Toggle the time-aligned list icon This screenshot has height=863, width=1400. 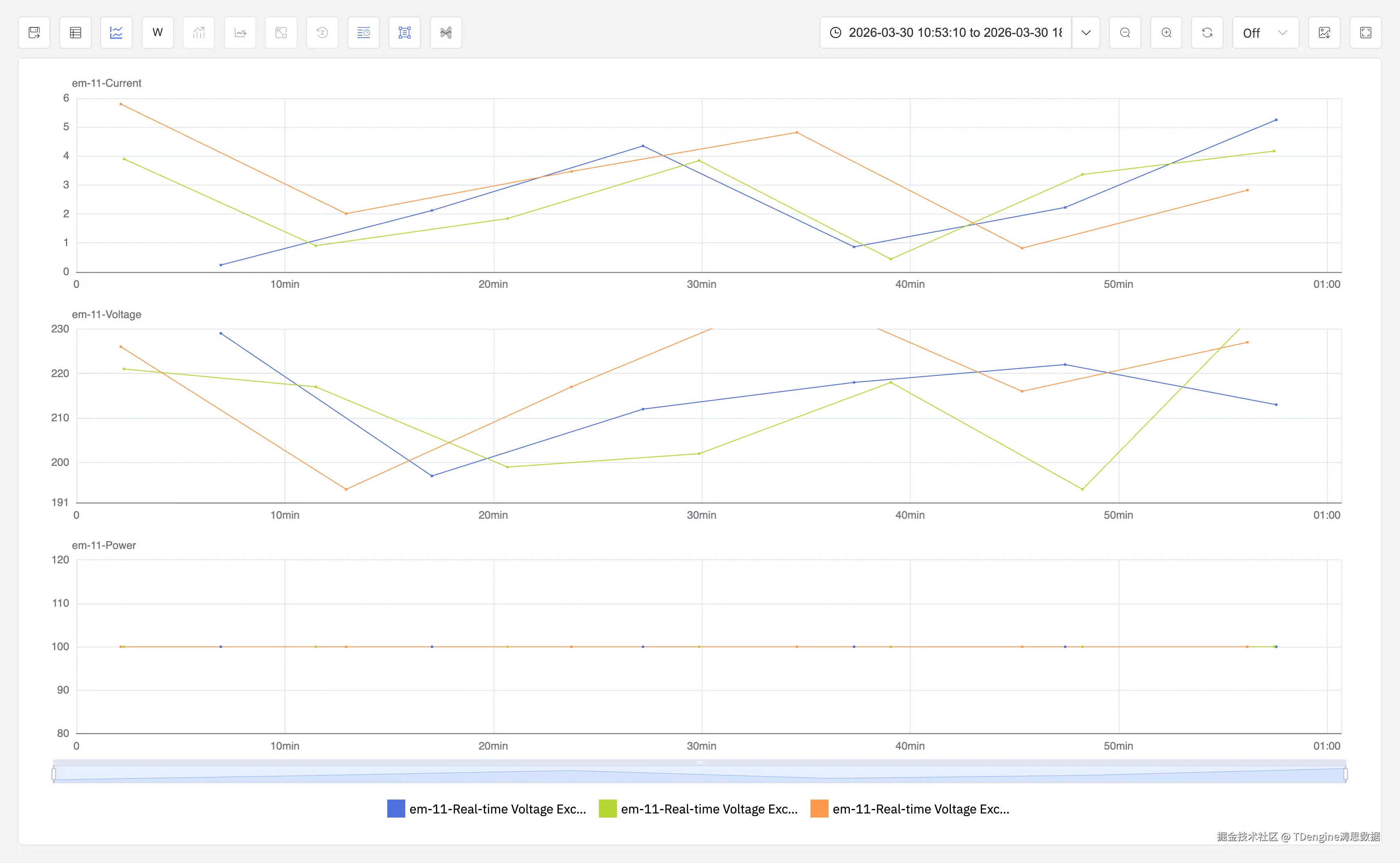click(x=364, y=32)
